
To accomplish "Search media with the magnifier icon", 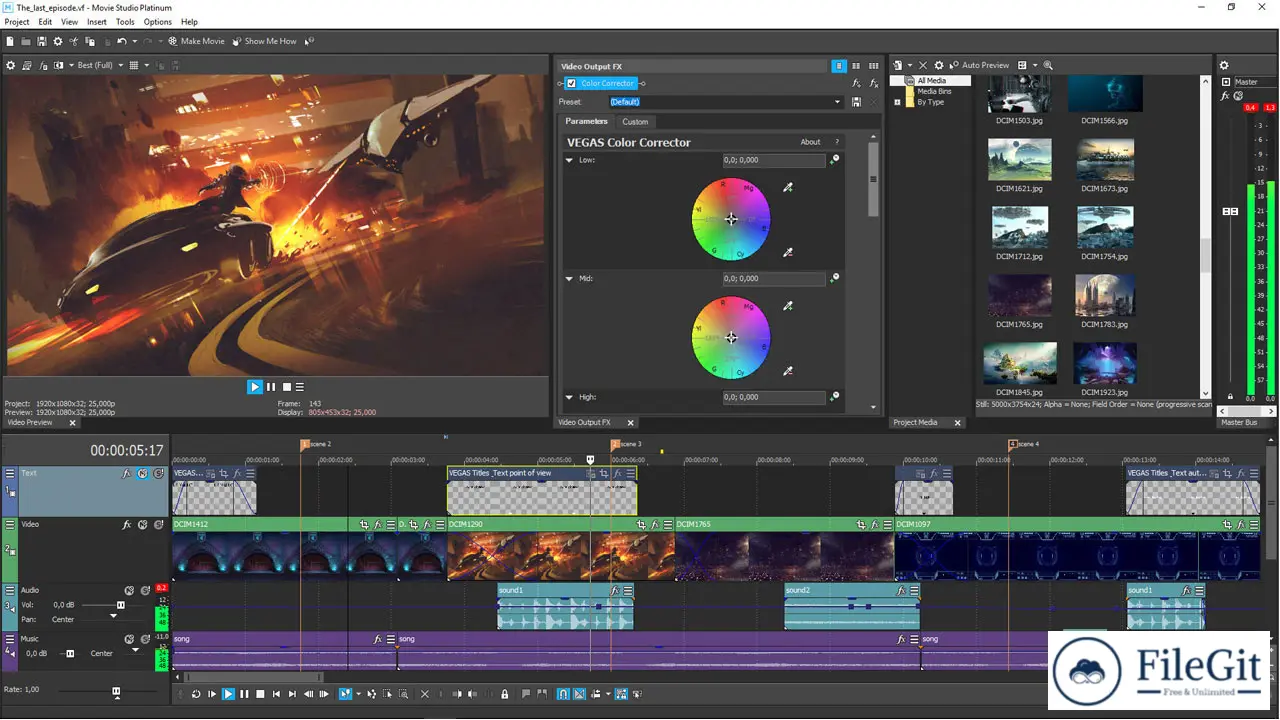I will point(1048,65).
